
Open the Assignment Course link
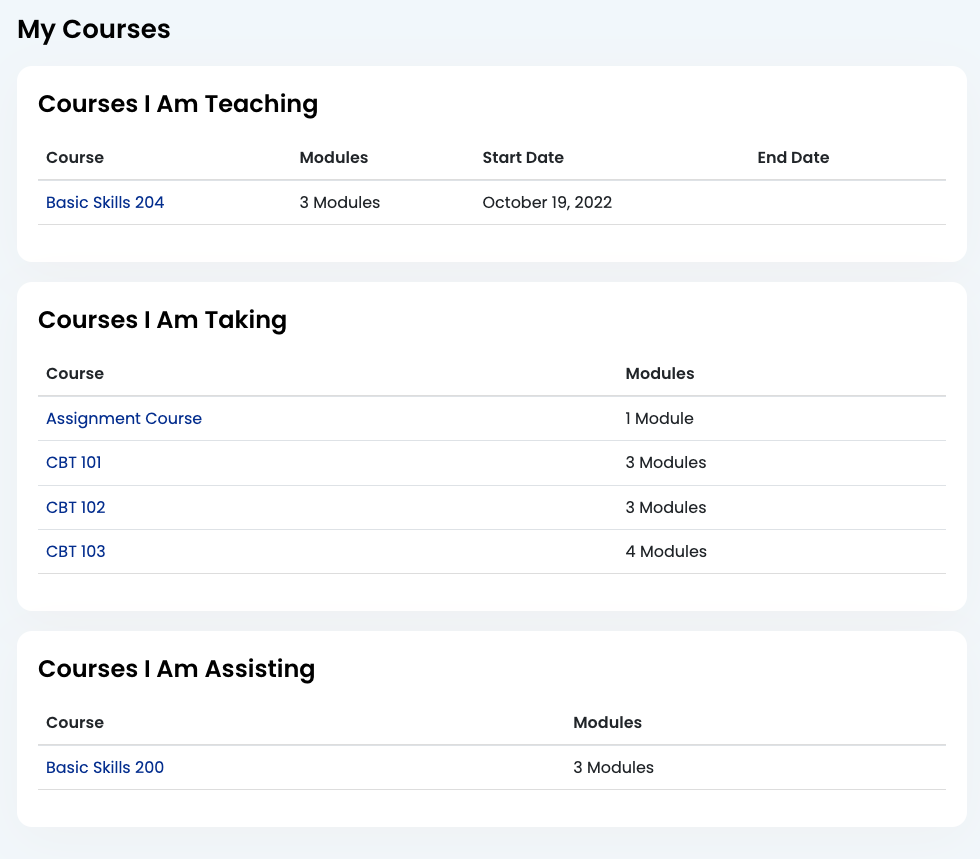click(x=124, y=418)
